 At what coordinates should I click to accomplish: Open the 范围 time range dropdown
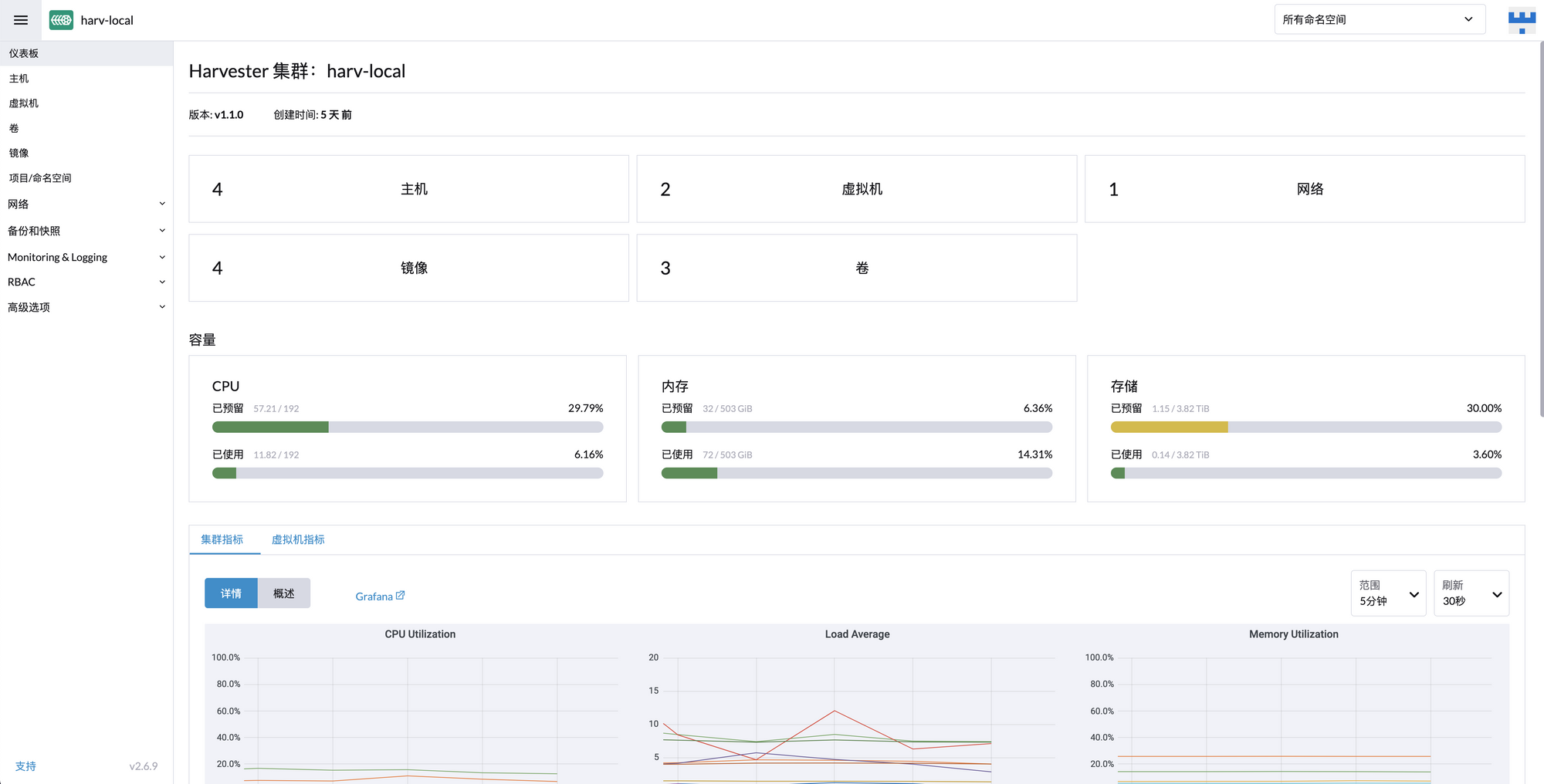tap(1387, 593)
